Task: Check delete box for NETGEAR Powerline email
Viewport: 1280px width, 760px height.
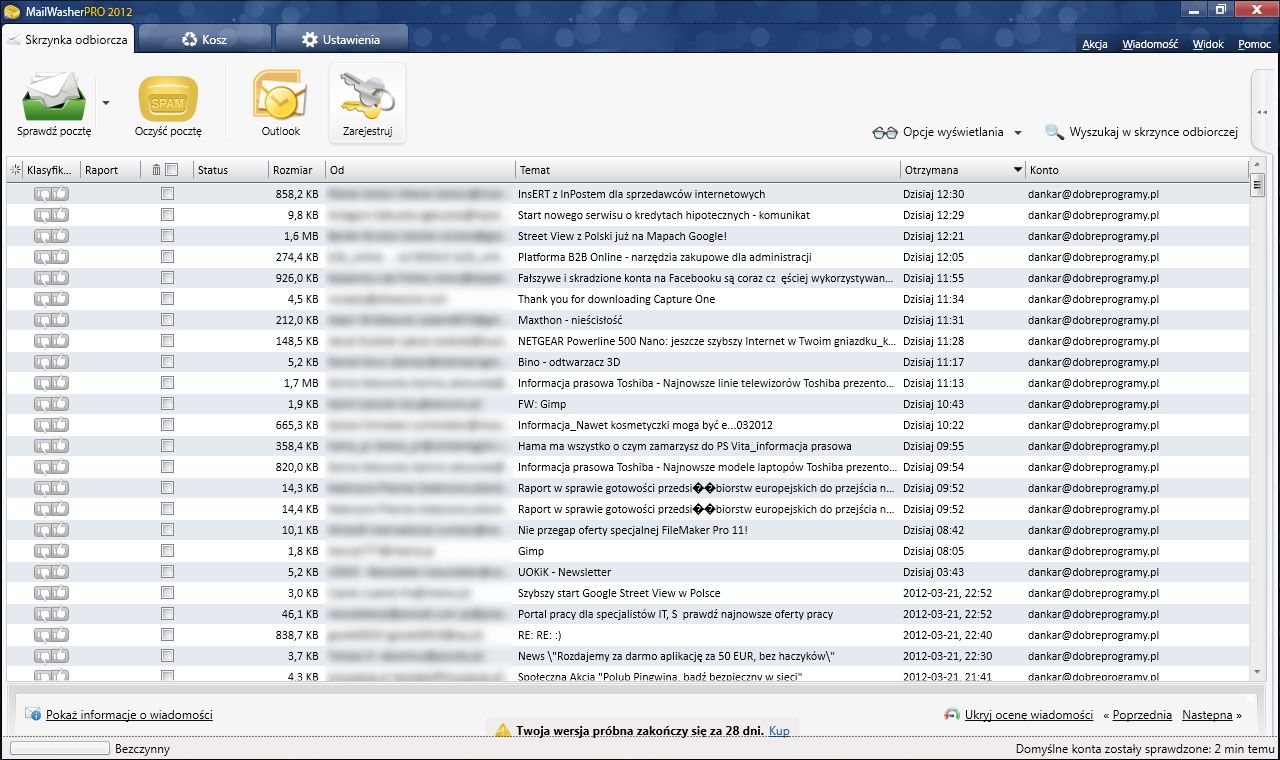Action: point(167,341)
